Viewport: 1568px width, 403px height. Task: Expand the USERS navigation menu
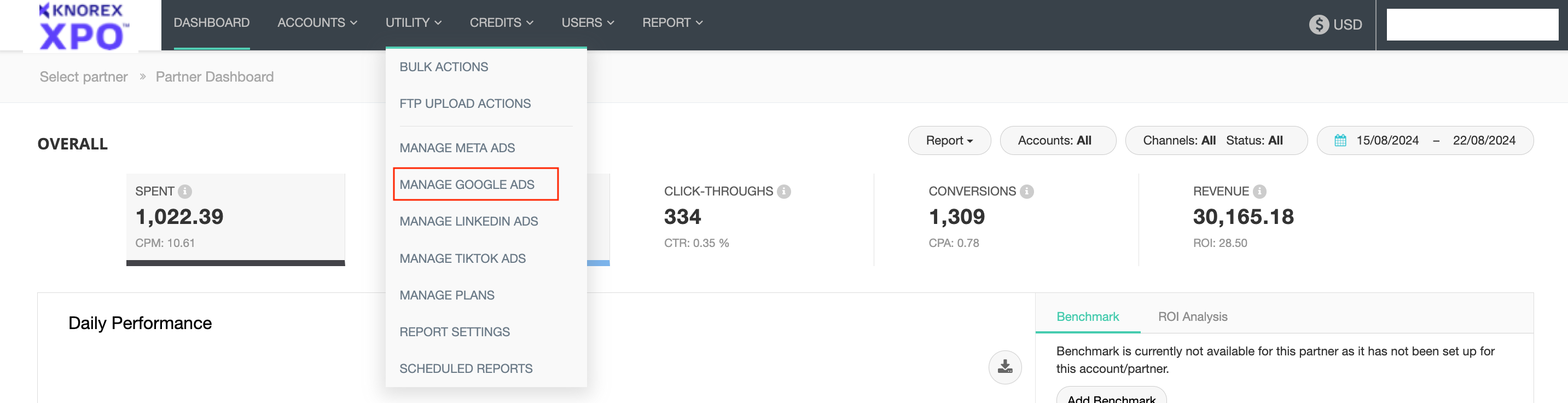click(588, 22)
